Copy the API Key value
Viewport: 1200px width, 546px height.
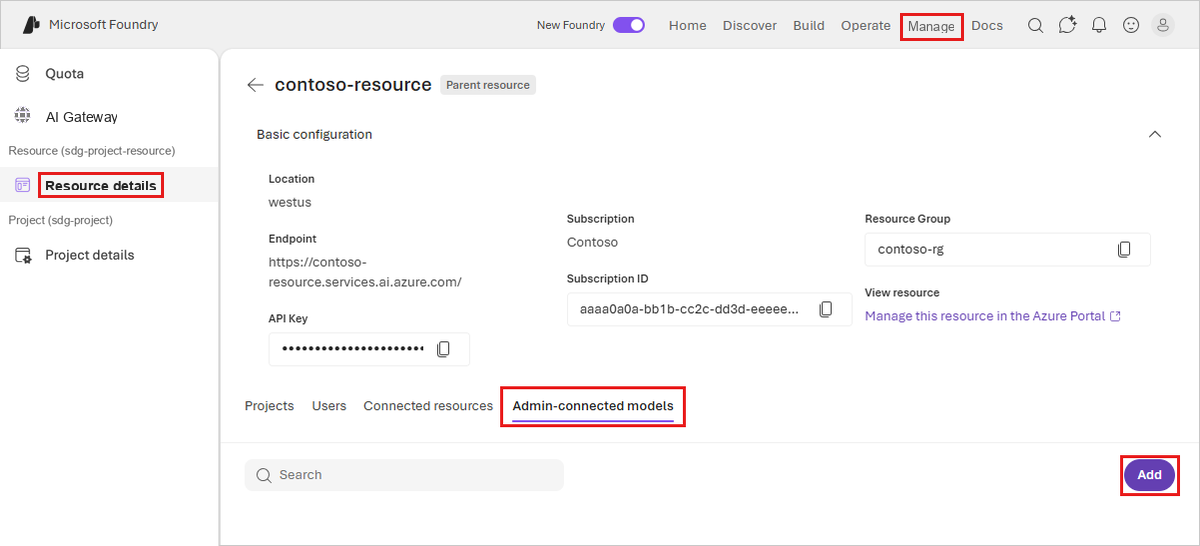(x=444, y=349)
